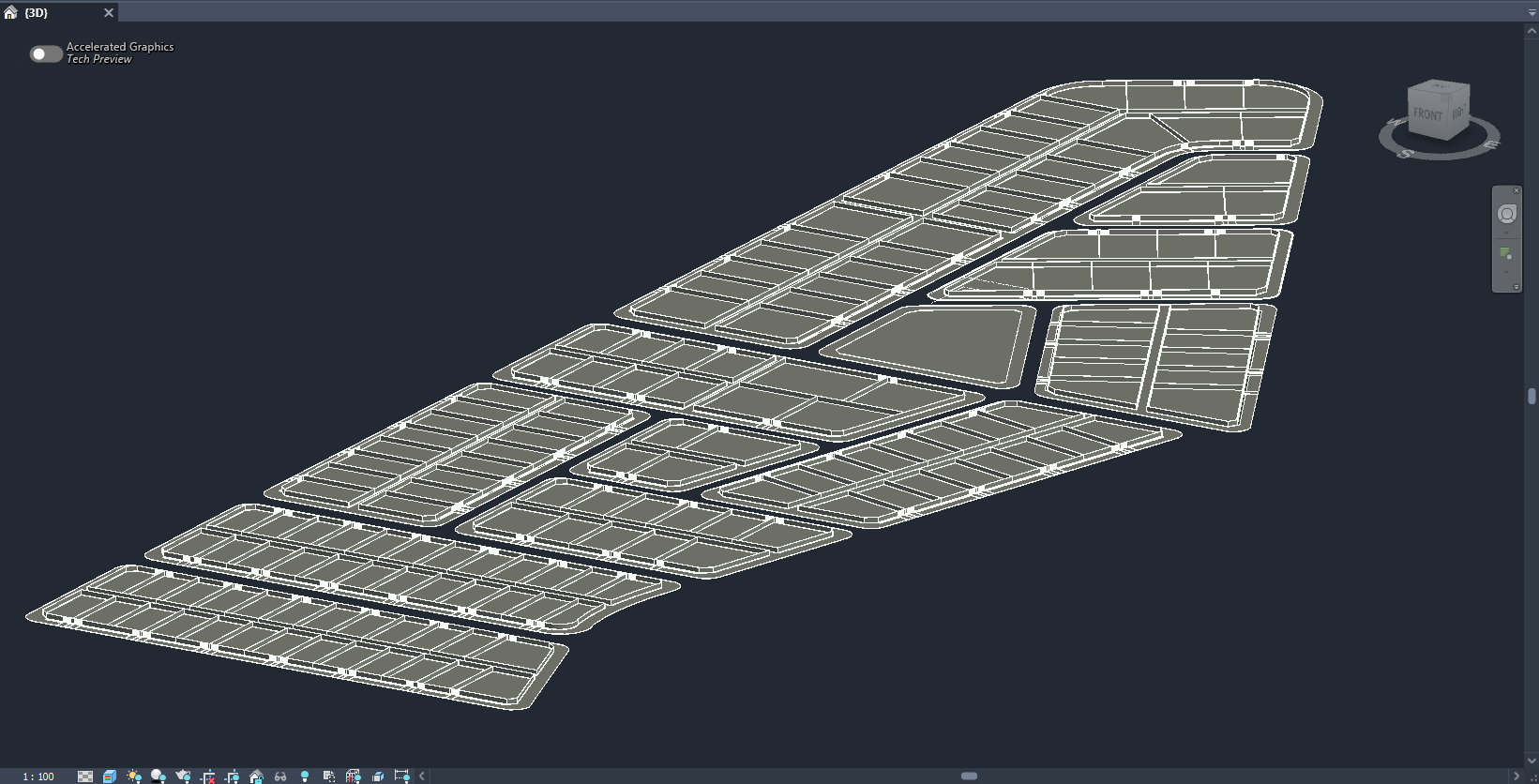
Task: Open tab list dropdown at the tab strip end
Action: click(1532, 12)
